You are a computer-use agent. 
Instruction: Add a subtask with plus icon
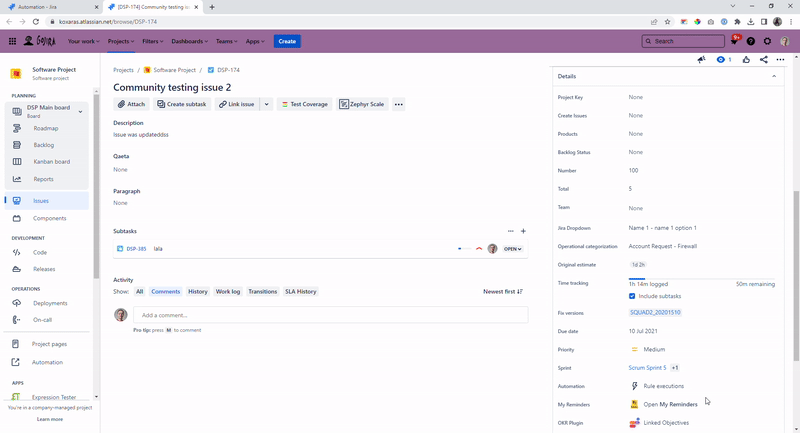[x=523, y=231]
